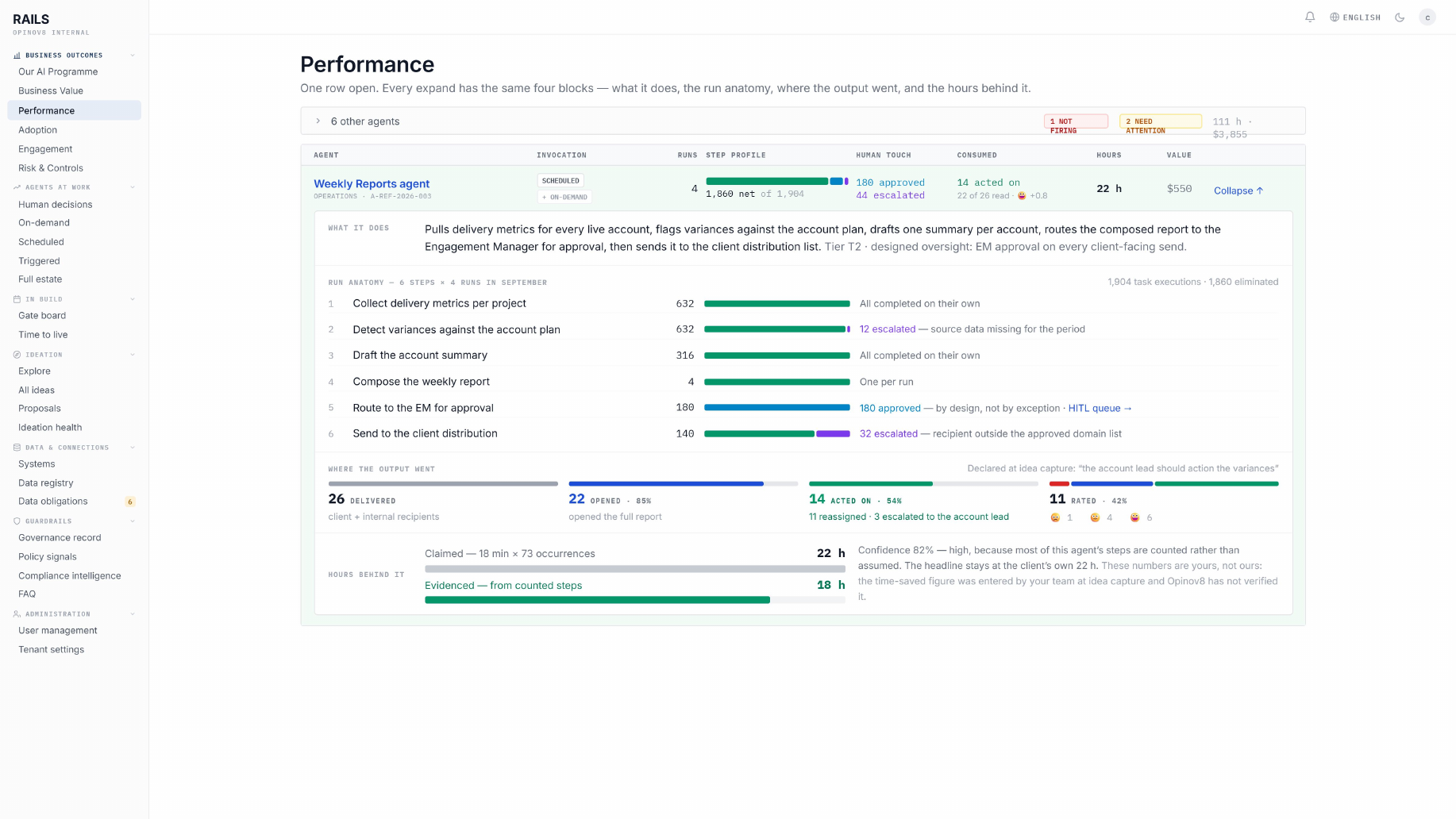
Task: Click the 1 Not Firing badge
Action: (1076, 121)
